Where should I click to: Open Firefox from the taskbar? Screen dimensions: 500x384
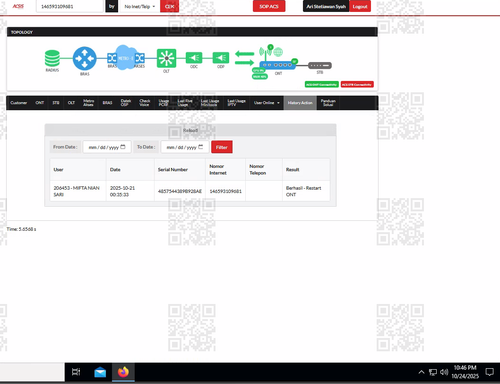click(123, 372)
